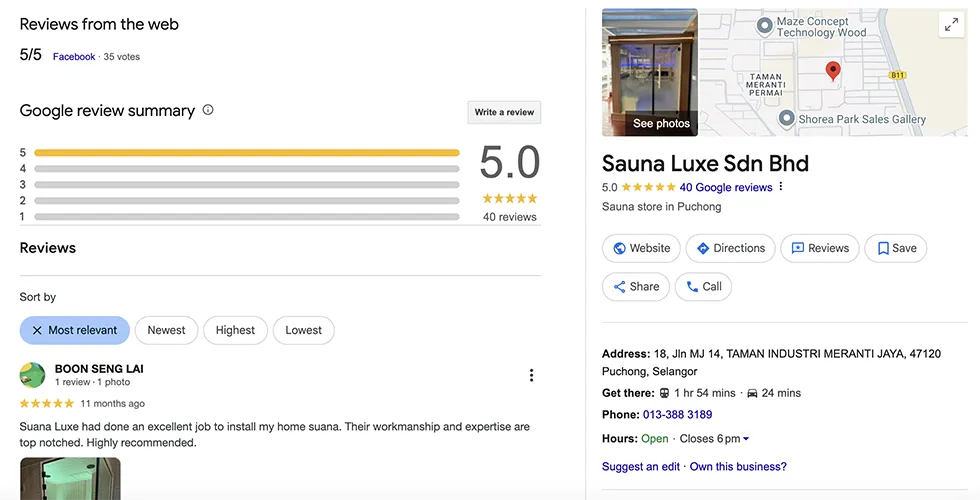Expand the map with the fullscreen arrows icon

(x=951, y=24)
